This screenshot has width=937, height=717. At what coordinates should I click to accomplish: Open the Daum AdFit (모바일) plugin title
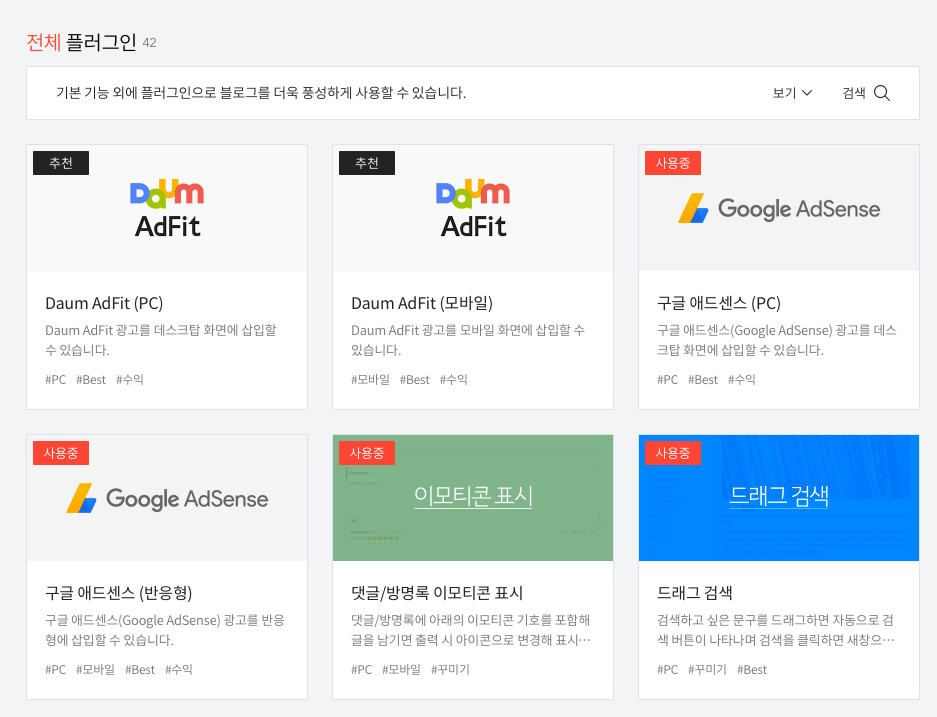[422, 304]
